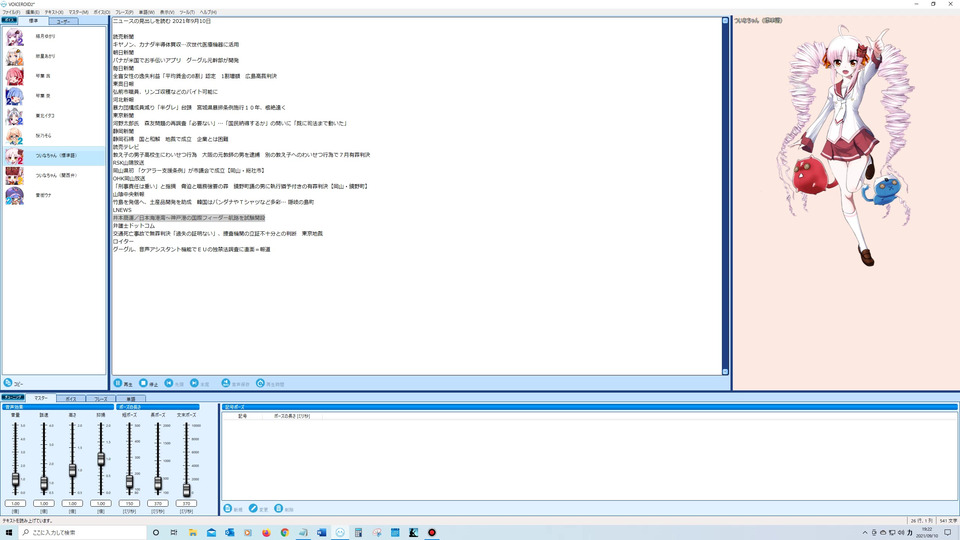
Task: Select the 琴葉 葵 voice with blue hair
Action: (15, 96)
